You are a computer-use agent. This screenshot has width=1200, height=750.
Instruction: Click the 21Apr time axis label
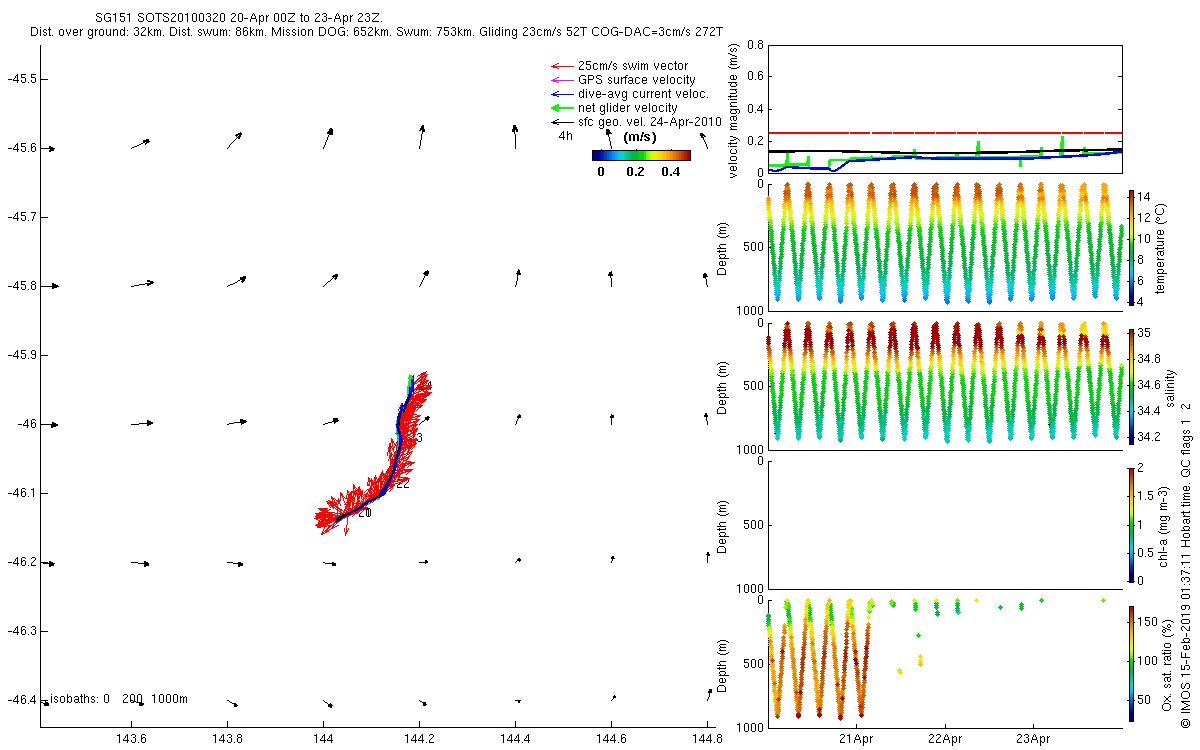(x=857, y=740)
